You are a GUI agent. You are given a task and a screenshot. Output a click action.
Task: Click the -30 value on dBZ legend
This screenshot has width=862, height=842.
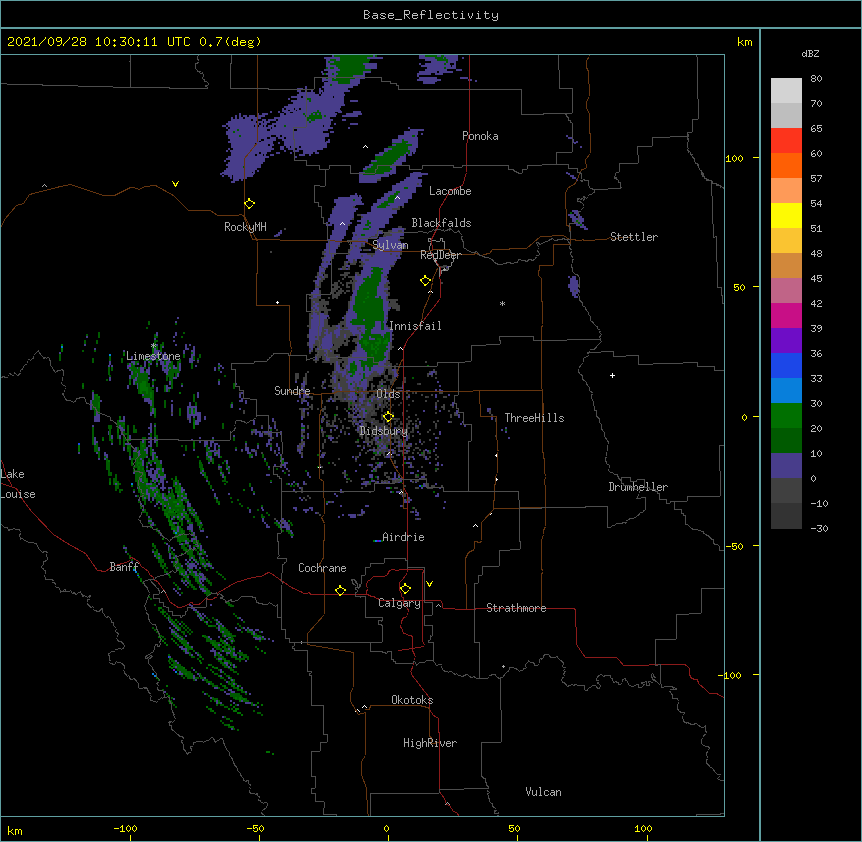(819, 529)
